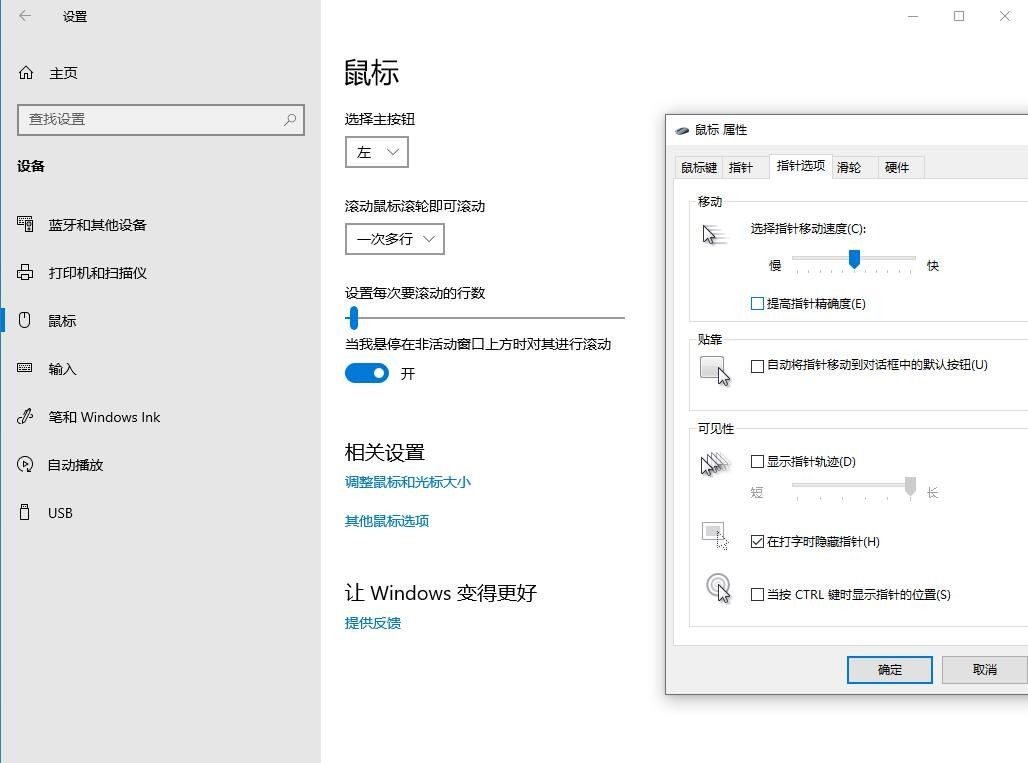Click the pointer speed slider thumb
Screen dimensions: 1028x763
point(854,259)
